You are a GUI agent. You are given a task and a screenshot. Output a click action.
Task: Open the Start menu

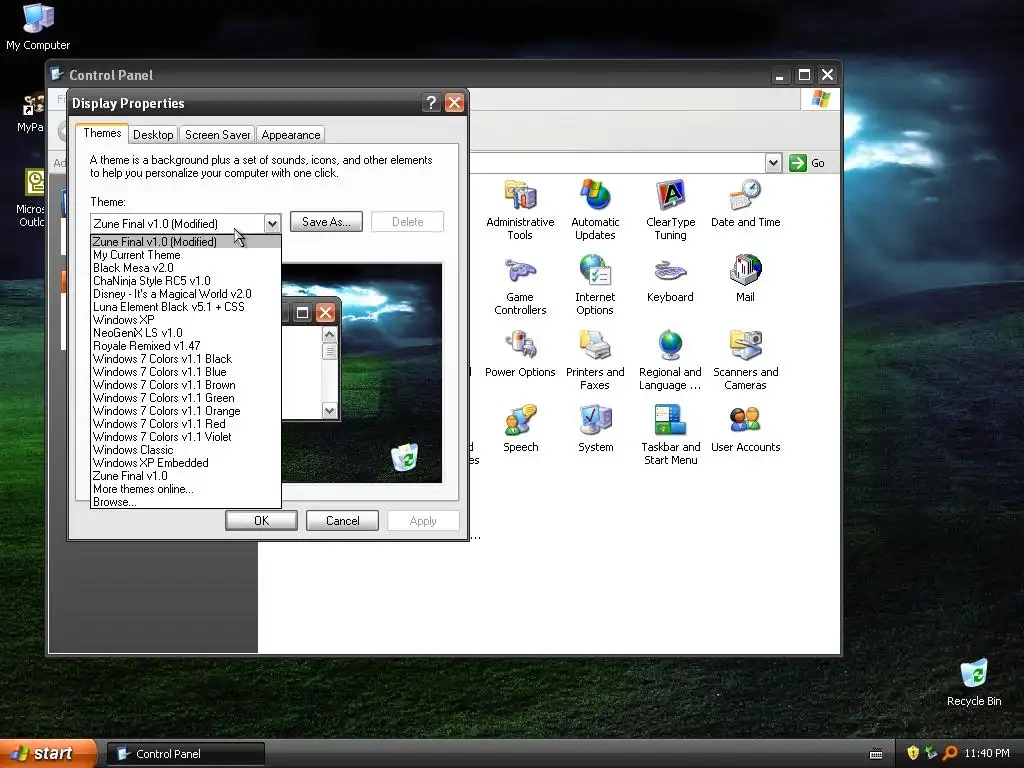[x=48, y=754]
